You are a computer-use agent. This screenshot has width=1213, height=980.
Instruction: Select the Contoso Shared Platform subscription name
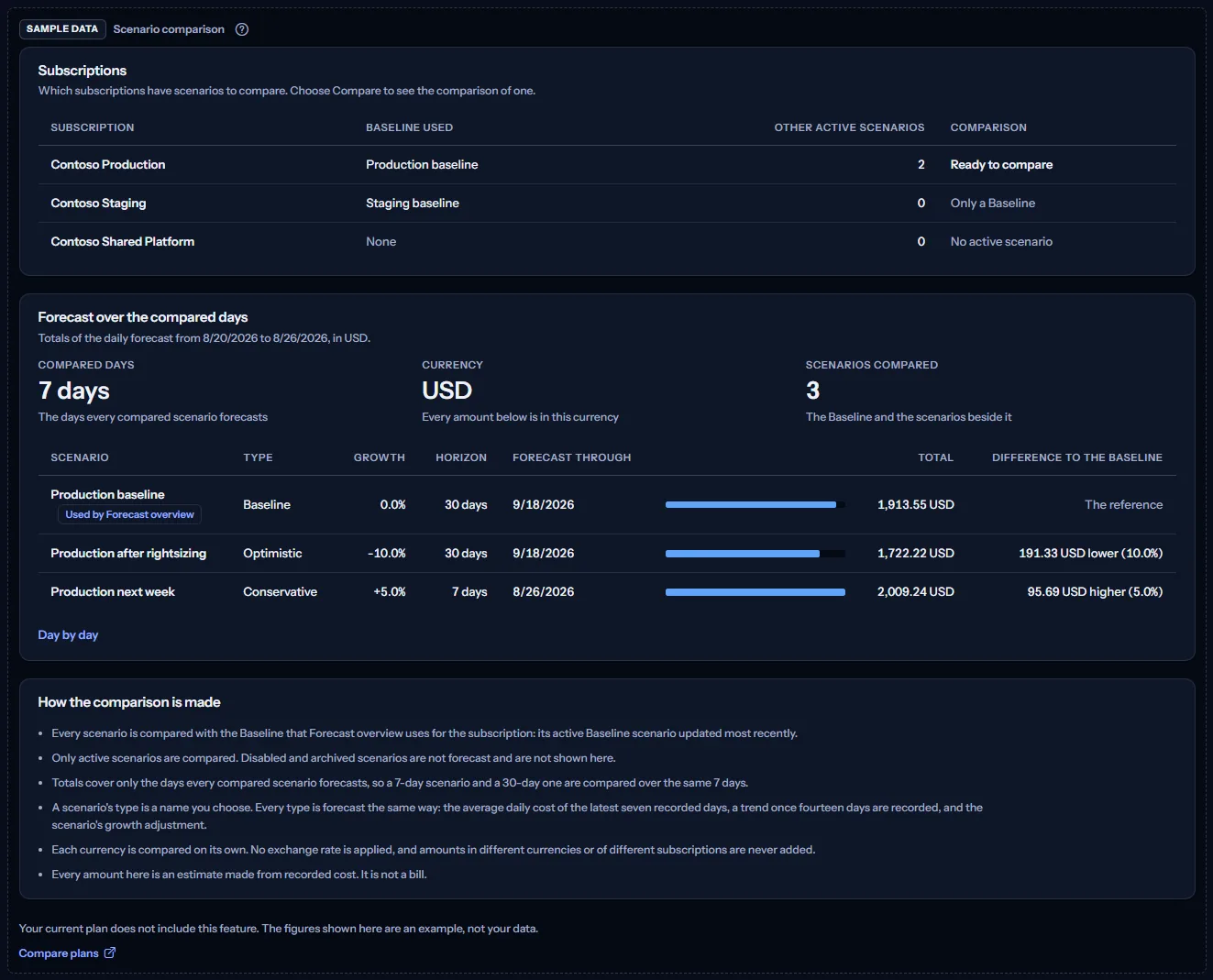(x=122, y=242)
